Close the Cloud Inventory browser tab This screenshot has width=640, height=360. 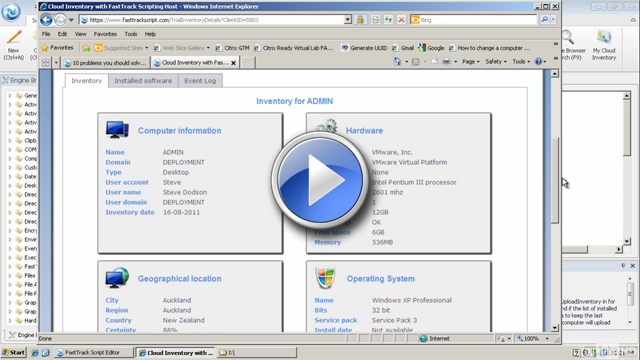[233, 63]
